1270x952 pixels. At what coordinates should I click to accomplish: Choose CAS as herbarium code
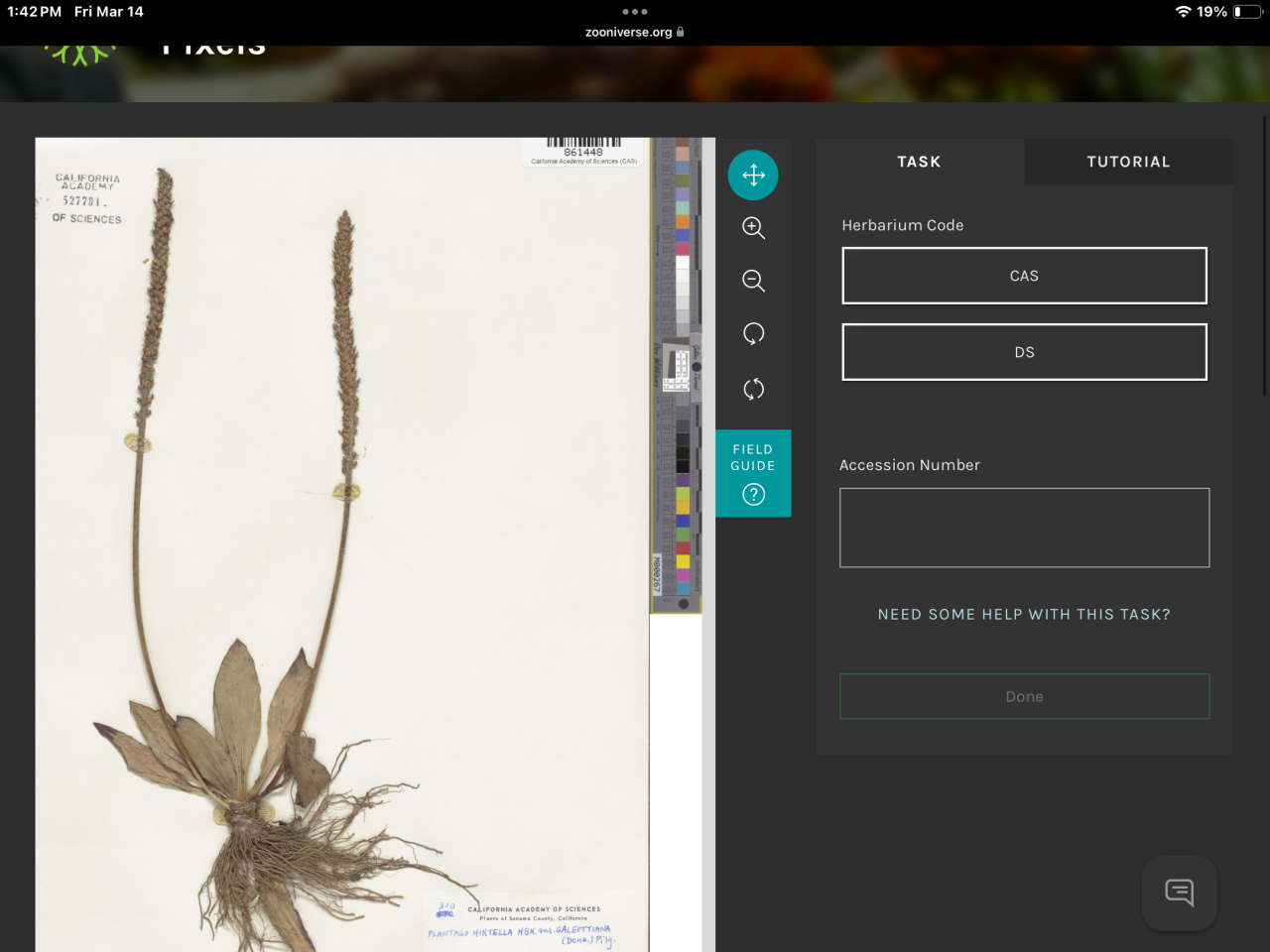point(1024,276)
